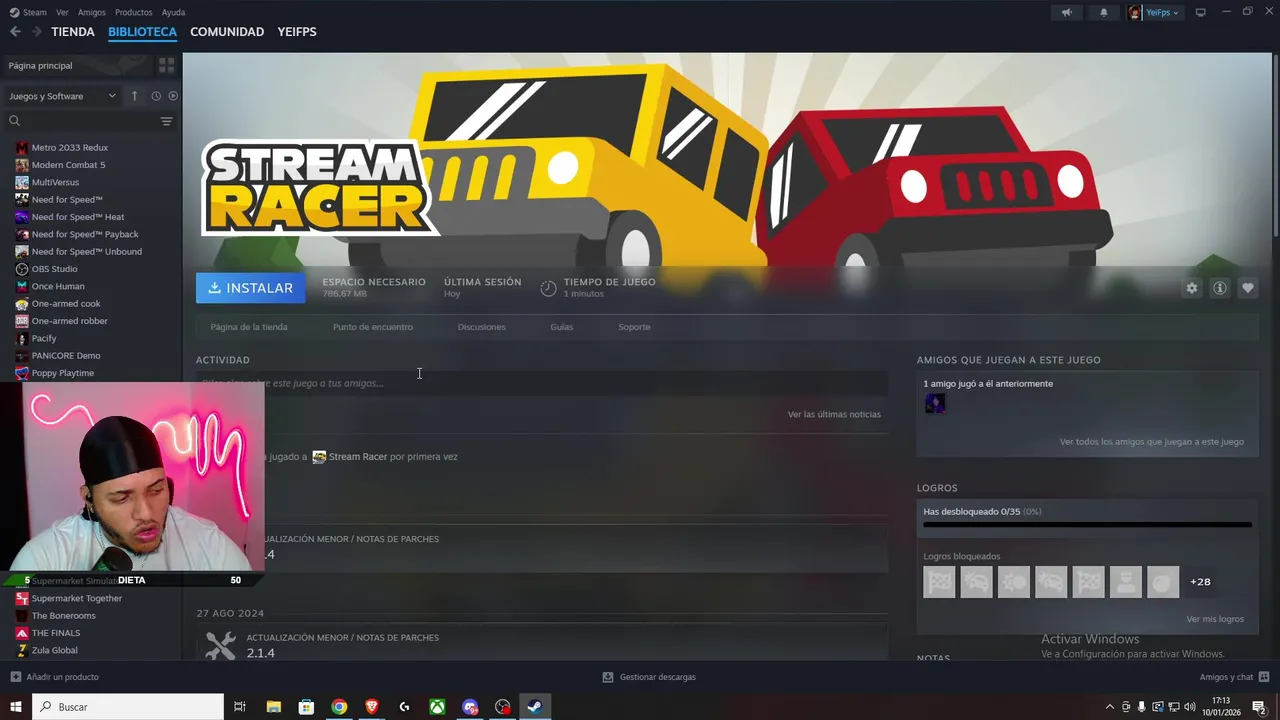This screenshot has width=1280, height=720.
Task: Open Discusiones tab
Action: point(482,327)
